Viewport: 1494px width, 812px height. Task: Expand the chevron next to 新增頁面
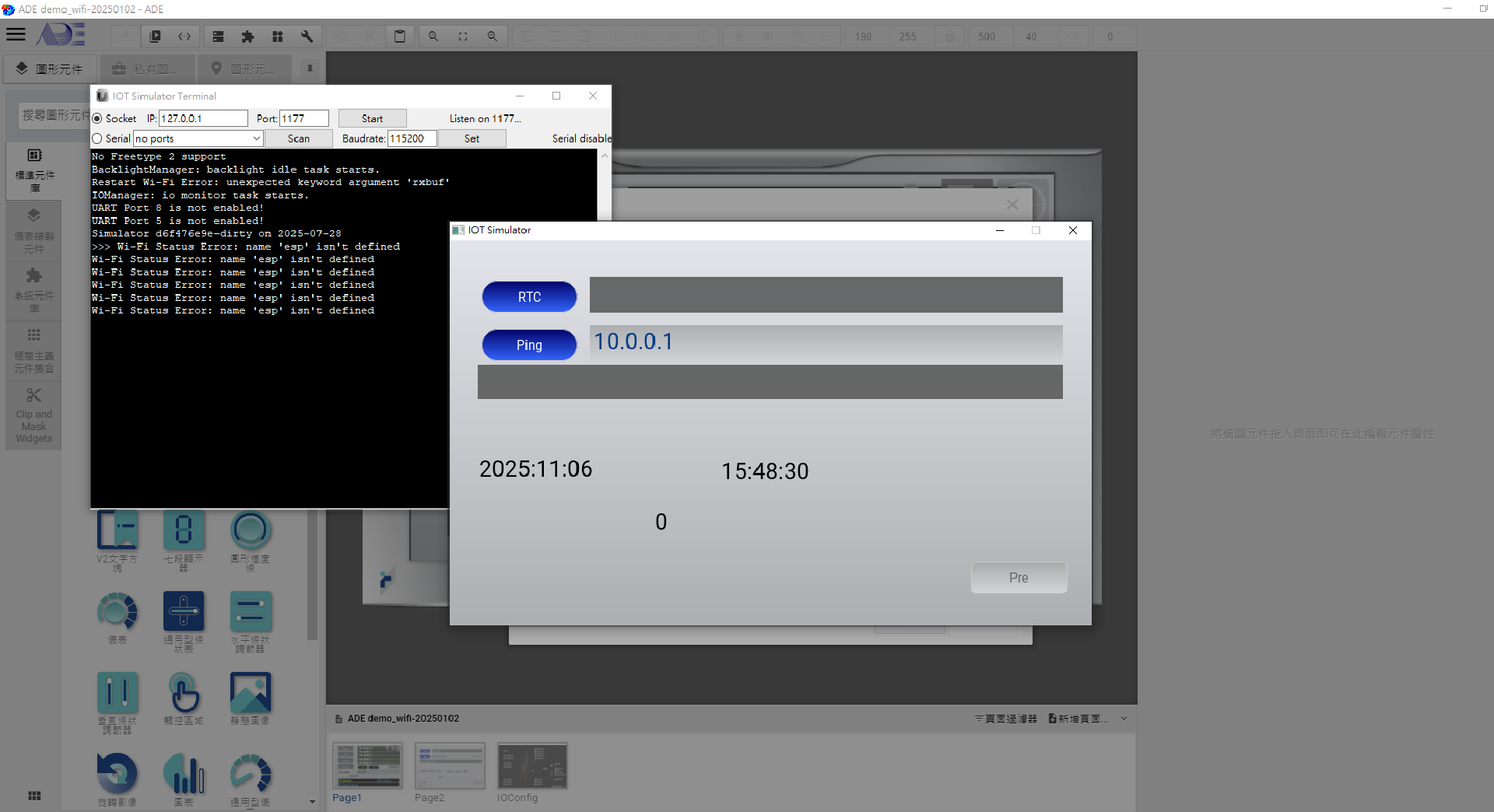pyautogui.click(x=1124, y=719)
